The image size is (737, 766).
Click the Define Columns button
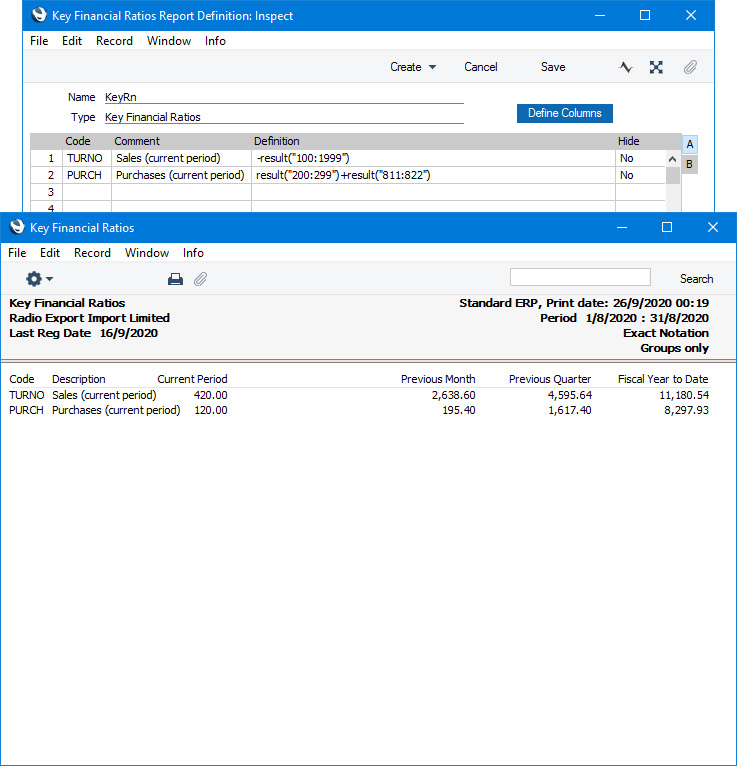coord(565,113)
